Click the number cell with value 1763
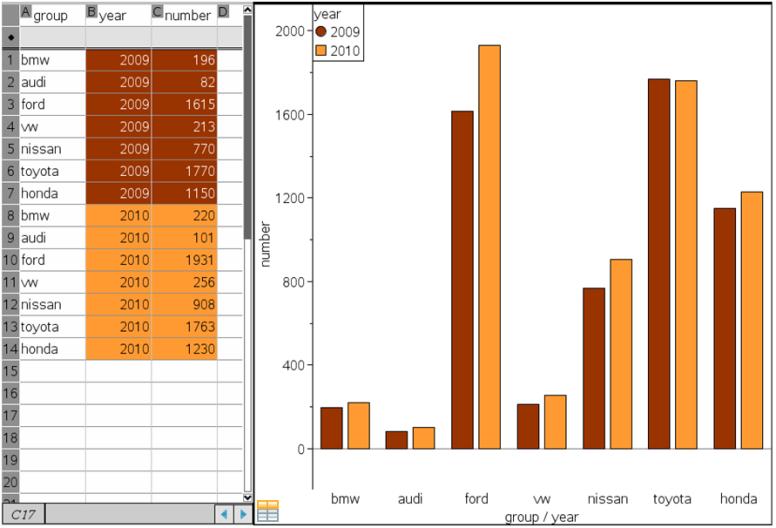 click(184, 327)
